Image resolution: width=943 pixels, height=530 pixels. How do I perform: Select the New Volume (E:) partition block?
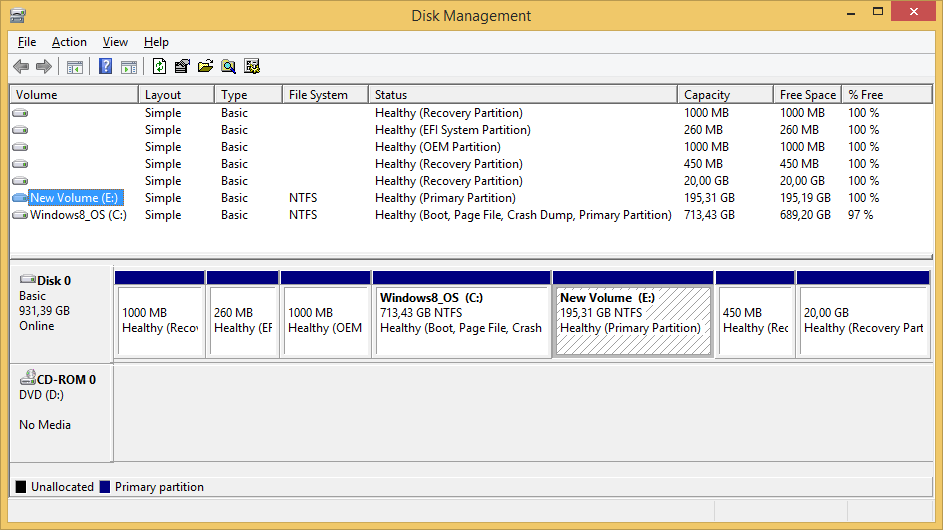(632, 320)
